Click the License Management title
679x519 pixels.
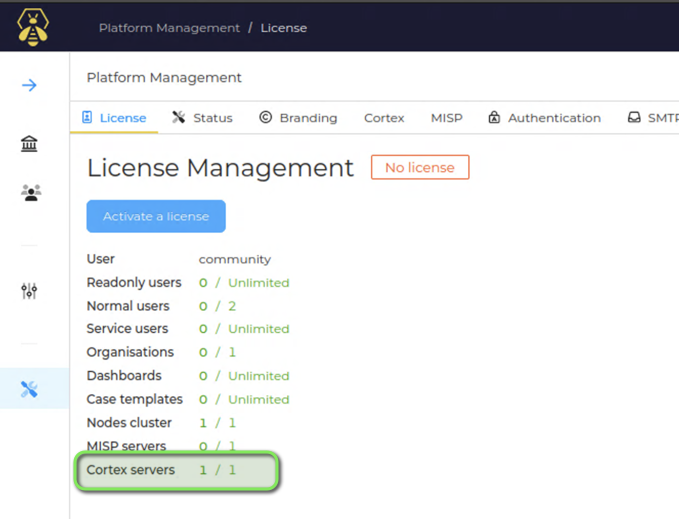[220, 168]
